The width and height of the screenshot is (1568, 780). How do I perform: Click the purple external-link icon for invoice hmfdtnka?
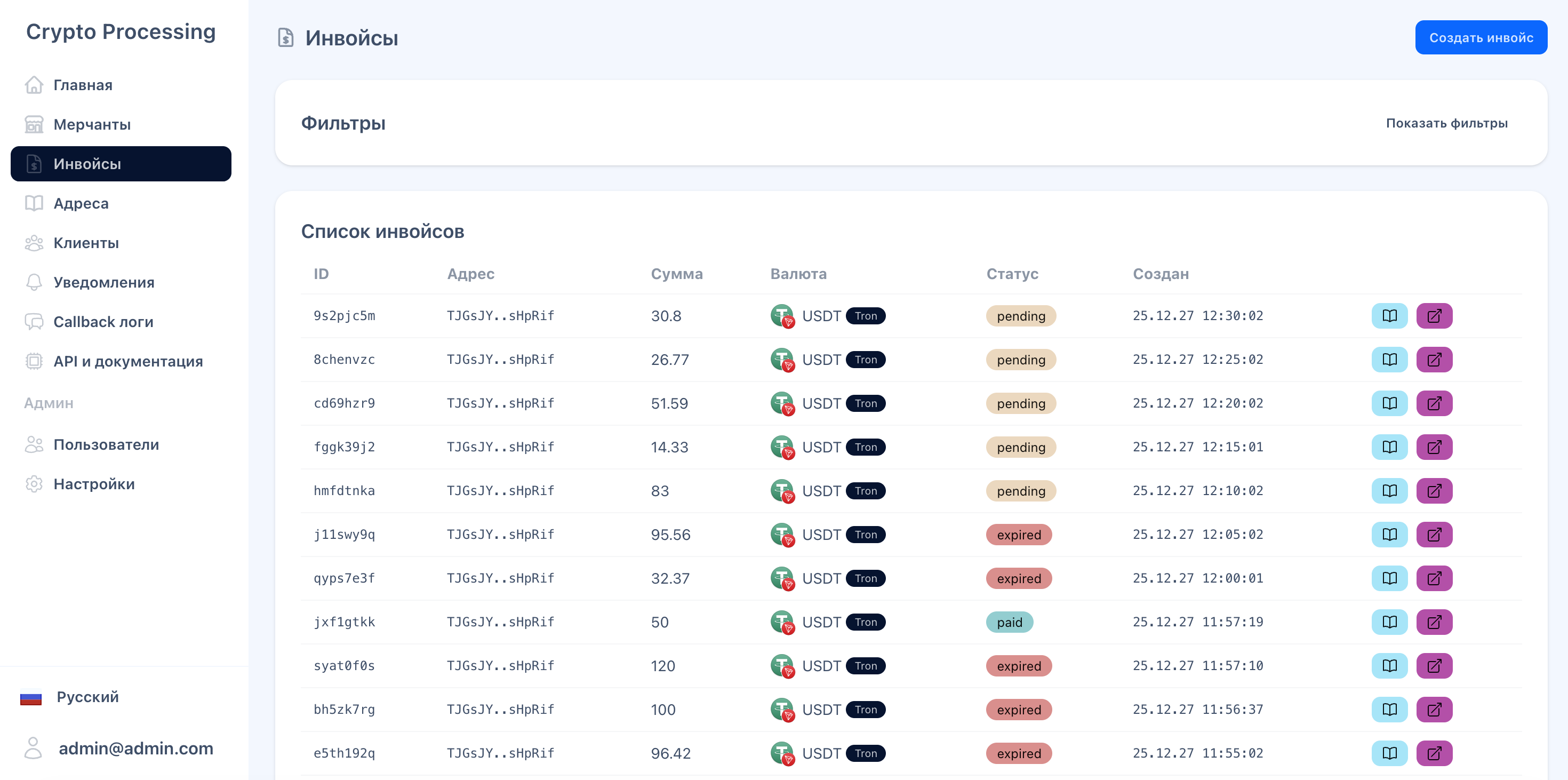[x=1434, y=491]
